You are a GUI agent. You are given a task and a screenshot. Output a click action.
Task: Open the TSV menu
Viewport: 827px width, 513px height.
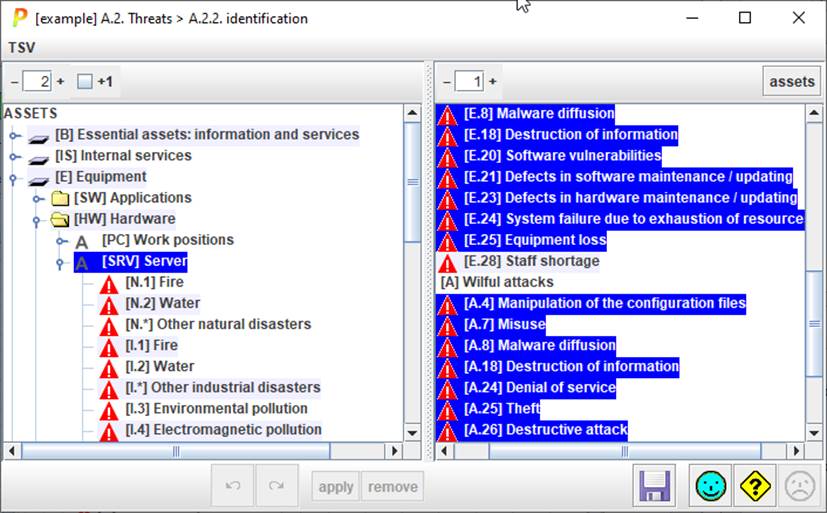coord(20,47)
